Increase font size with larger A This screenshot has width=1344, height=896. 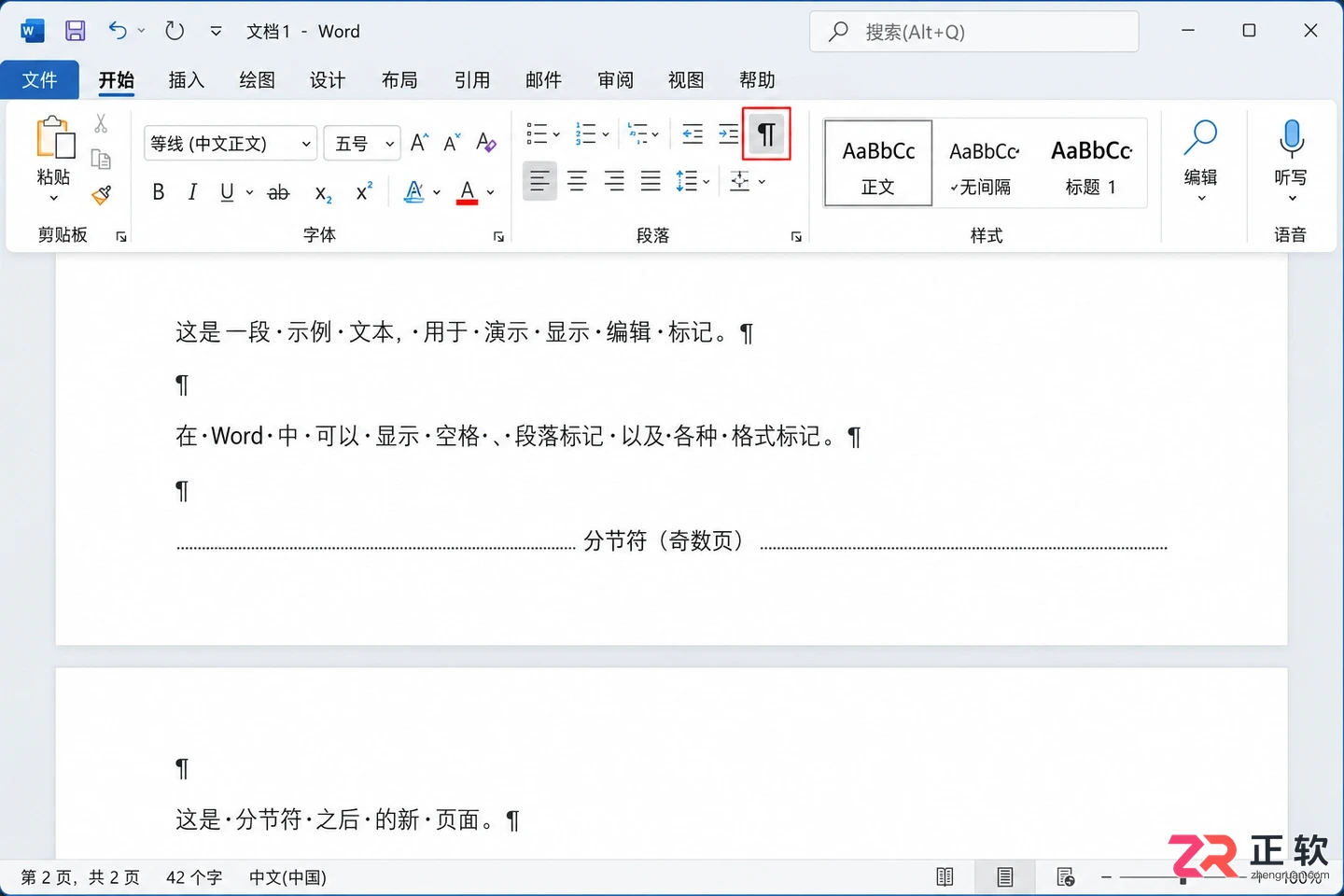(419, 143)
